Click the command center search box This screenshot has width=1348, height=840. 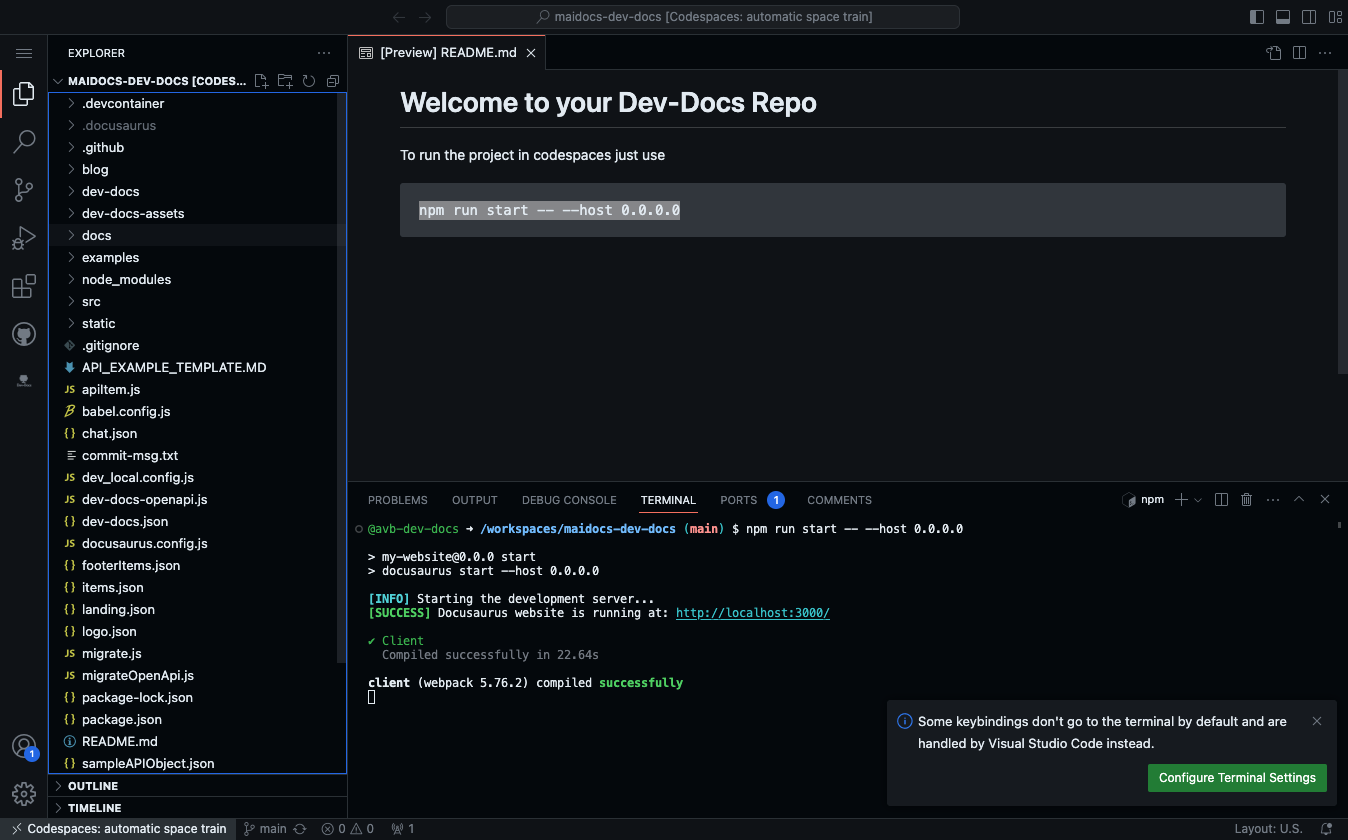pyautogui.click(x=702, y=17)
